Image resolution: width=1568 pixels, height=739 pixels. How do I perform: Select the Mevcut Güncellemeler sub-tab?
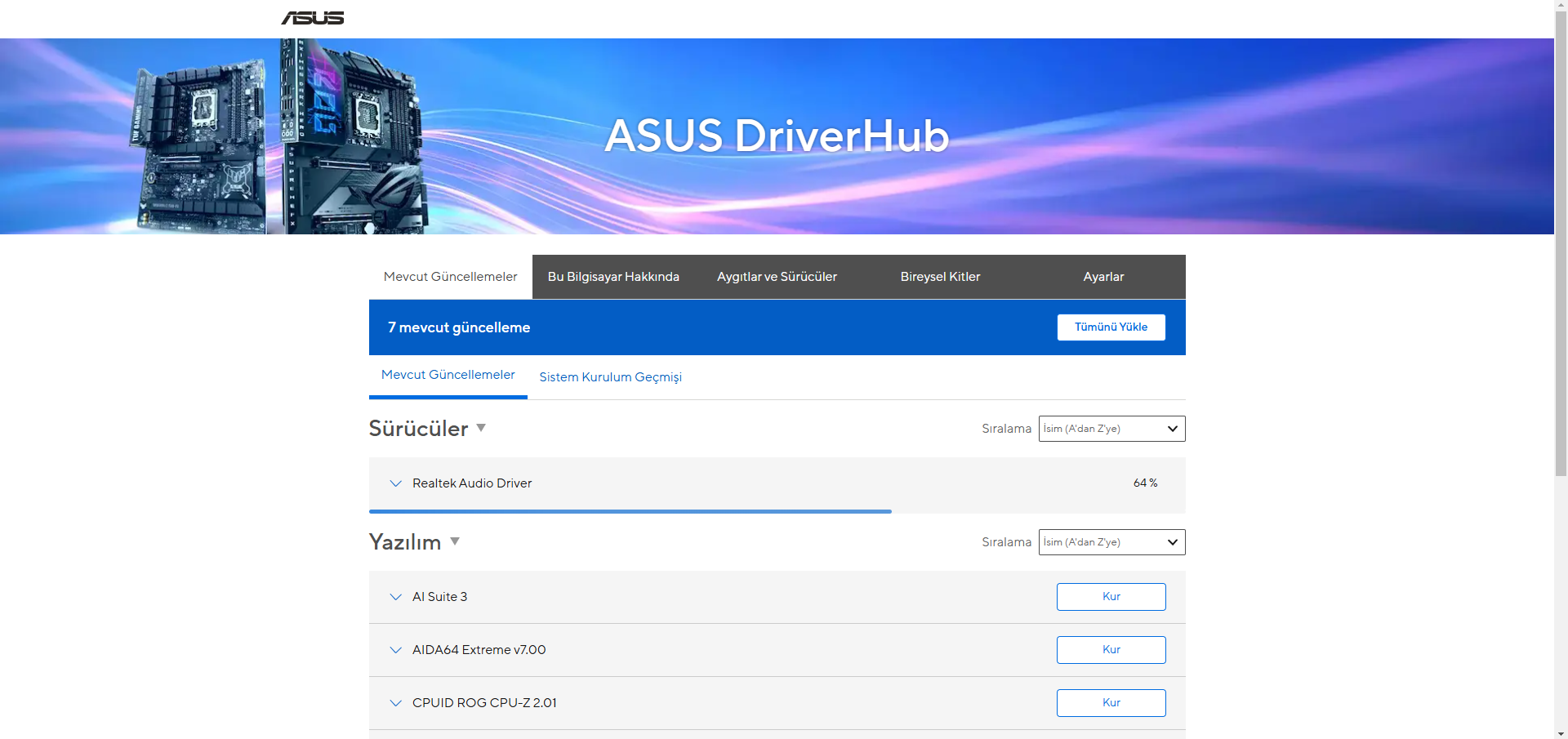(x=448, y=375)
